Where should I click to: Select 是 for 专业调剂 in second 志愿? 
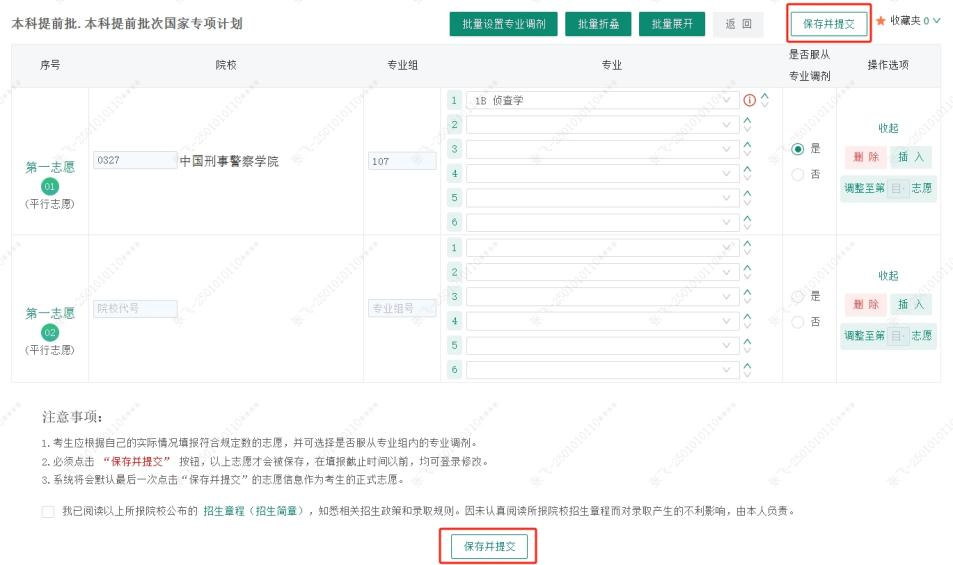click(797, 297)
